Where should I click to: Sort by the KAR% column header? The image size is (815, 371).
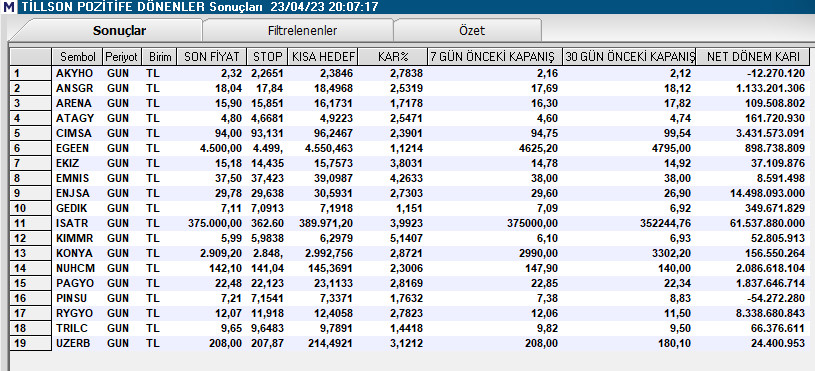(x=392, y=57)
